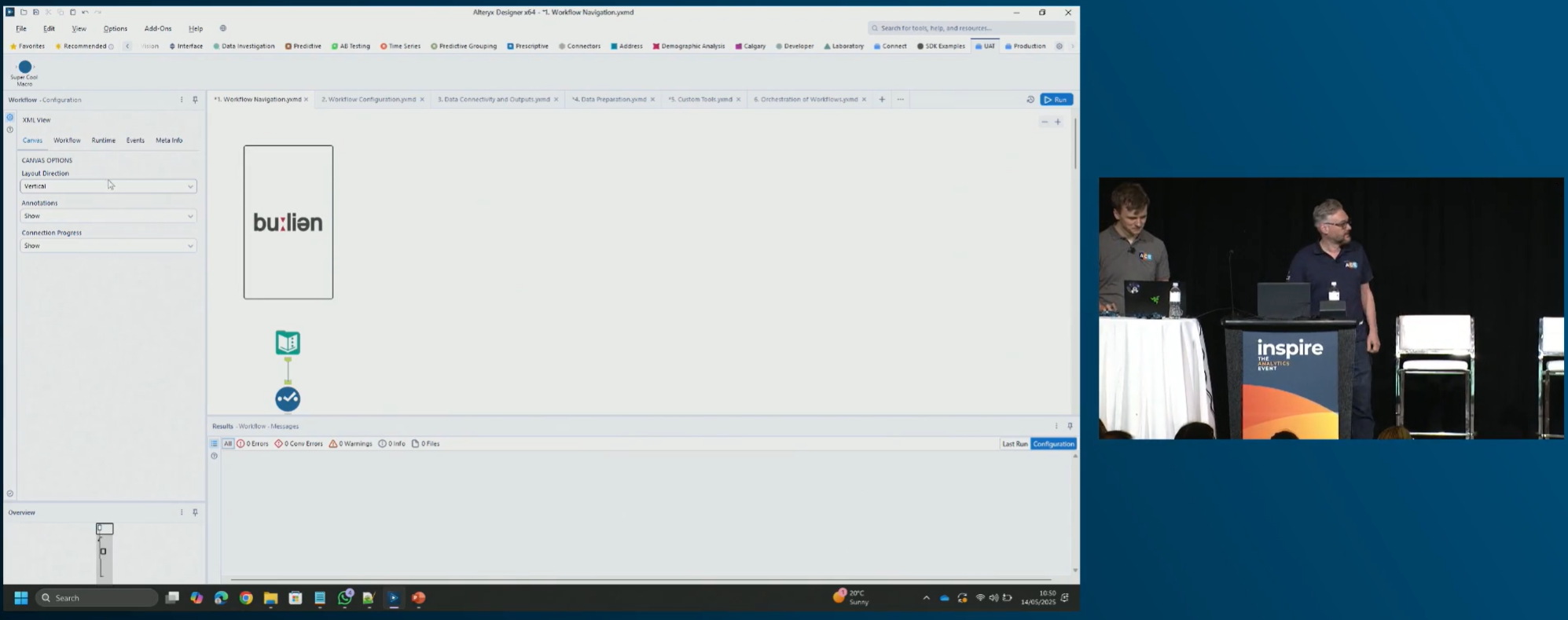Zoom in canvas with plus icon

1058,122
